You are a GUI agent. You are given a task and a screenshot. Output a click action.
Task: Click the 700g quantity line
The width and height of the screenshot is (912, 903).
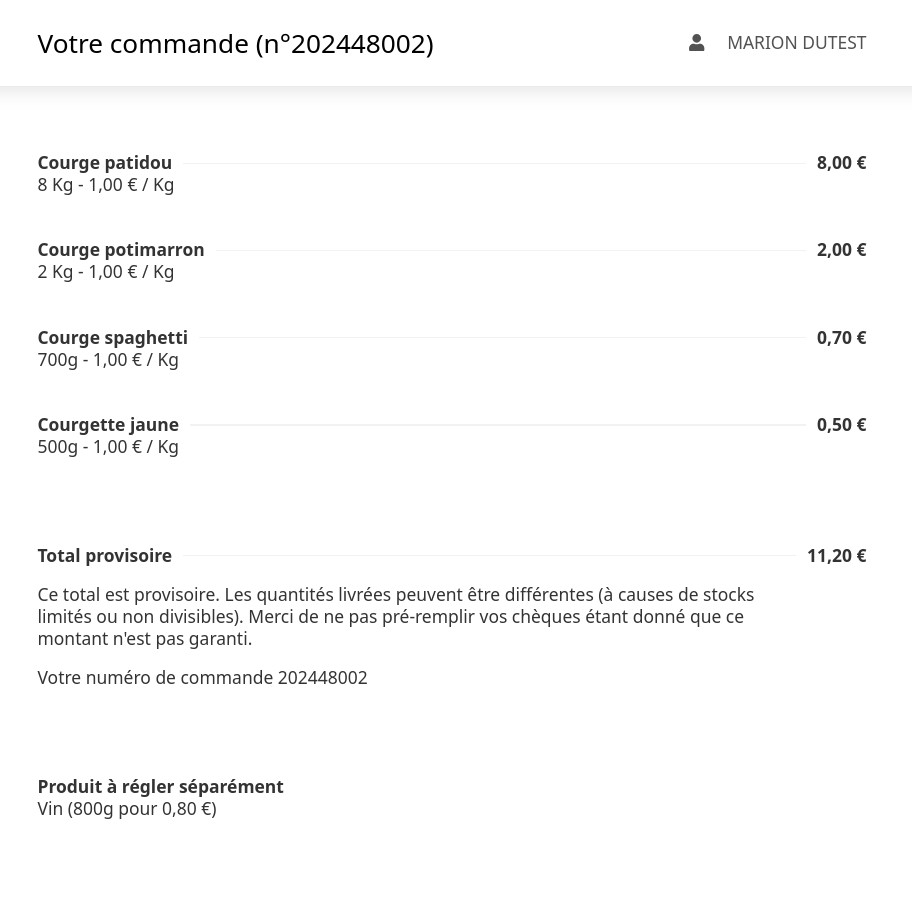click(108, 360)
